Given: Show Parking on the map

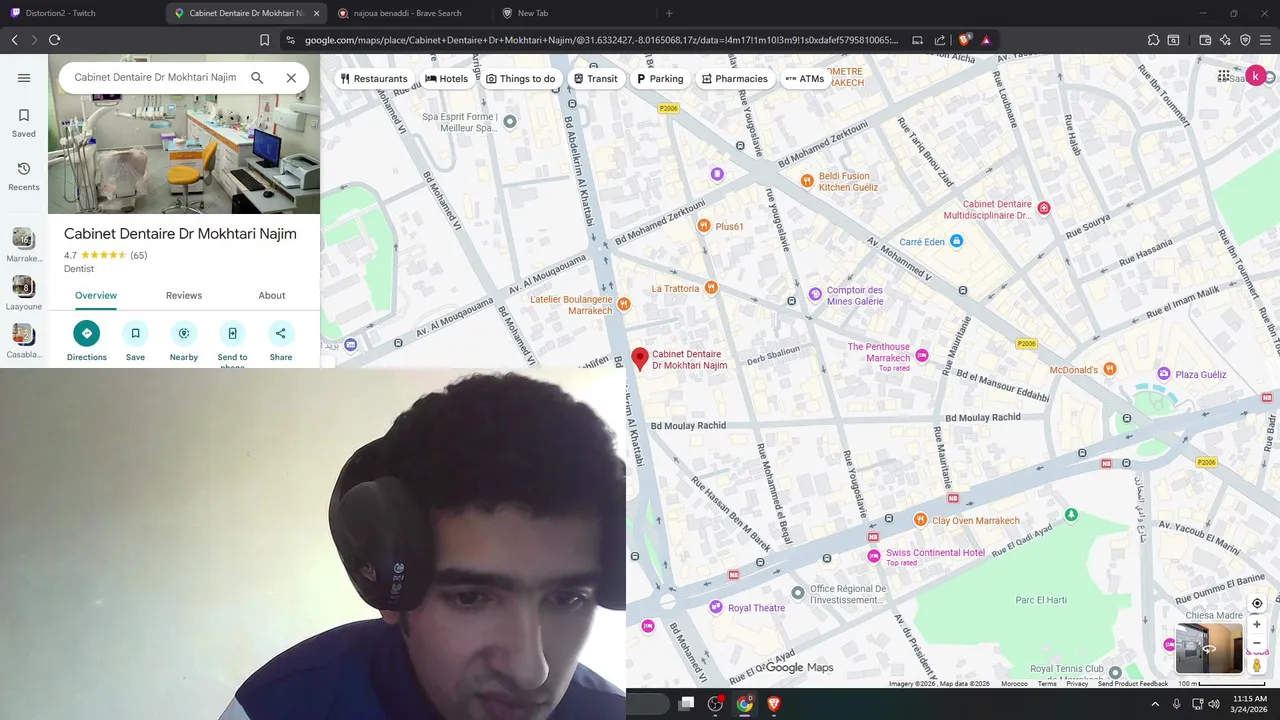Looking at the screenshot, I should point(660,78).
